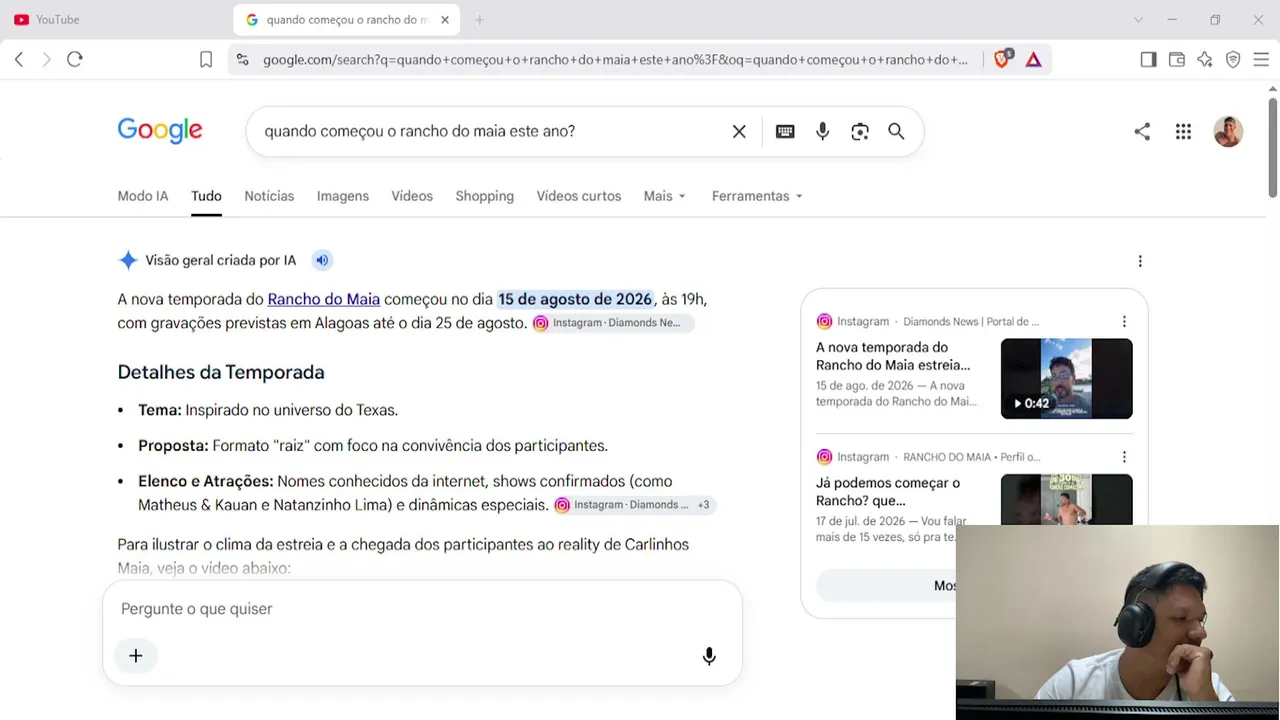This screenshot has width=1280, height=720.
Task: Click the magnifier search button
Action: pyautogui.click(x=896, y=131)
